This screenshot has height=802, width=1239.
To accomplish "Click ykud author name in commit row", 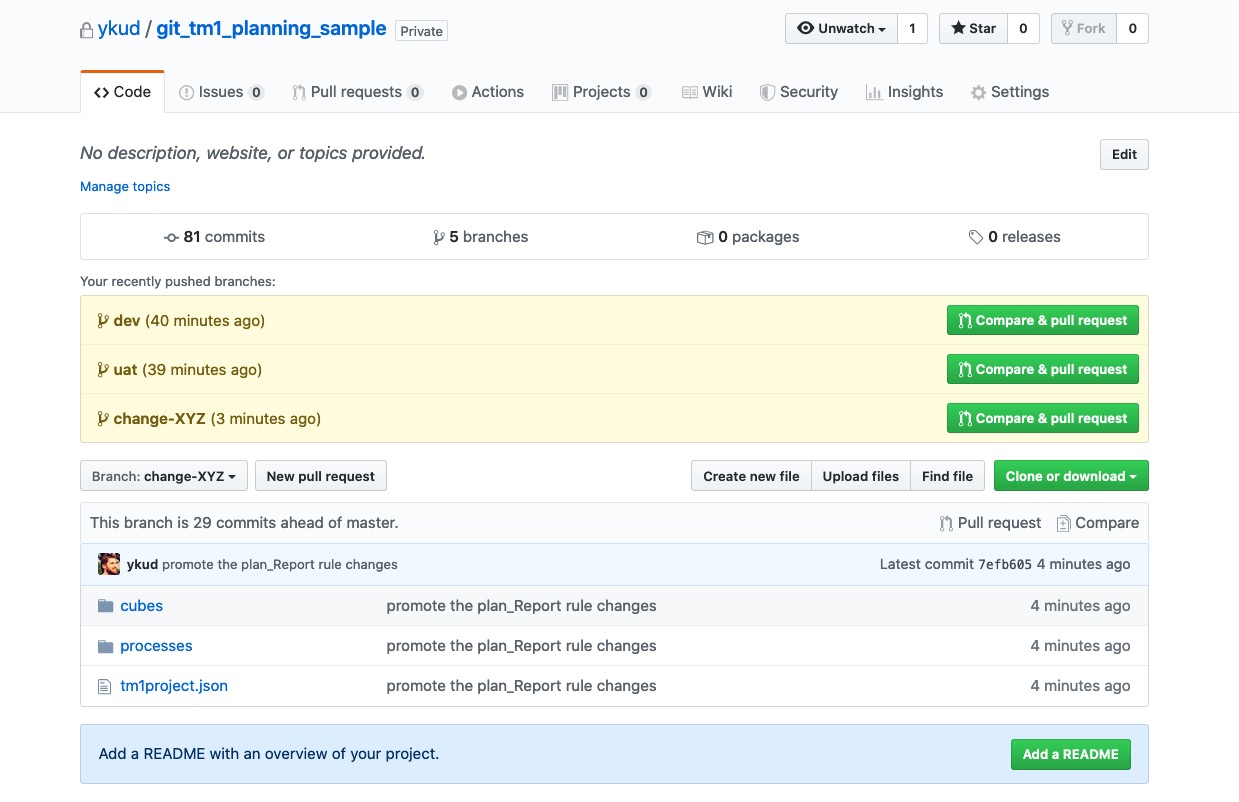I will pos(142,564).
